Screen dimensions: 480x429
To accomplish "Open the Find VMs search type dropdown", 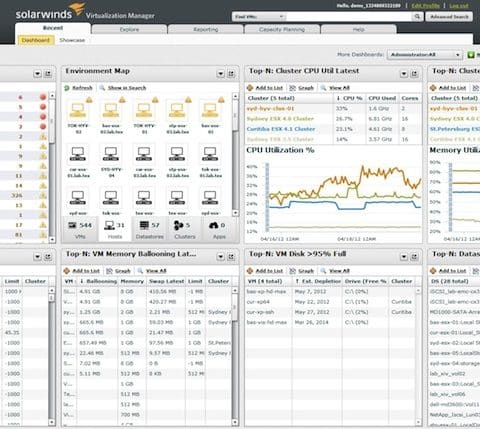I will point(259,17).
